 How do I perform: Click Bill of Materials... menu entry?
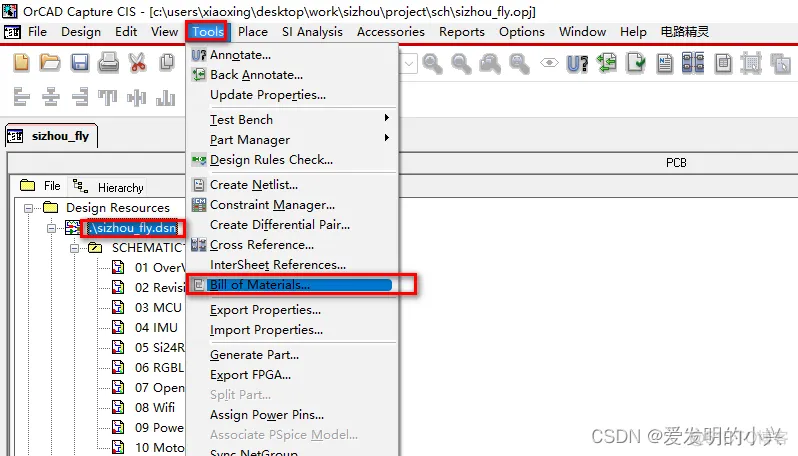(292, 285)
